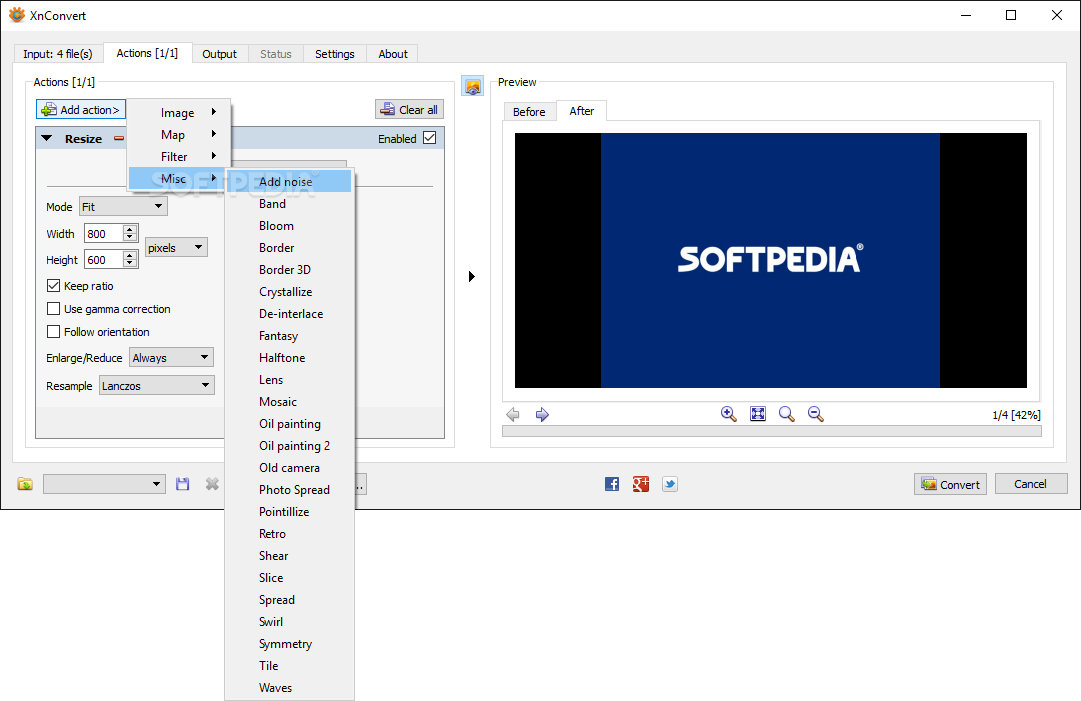Reset preview zoom to actual size
The width and height of the screenshot is (1081, 701).
(787, 414)
